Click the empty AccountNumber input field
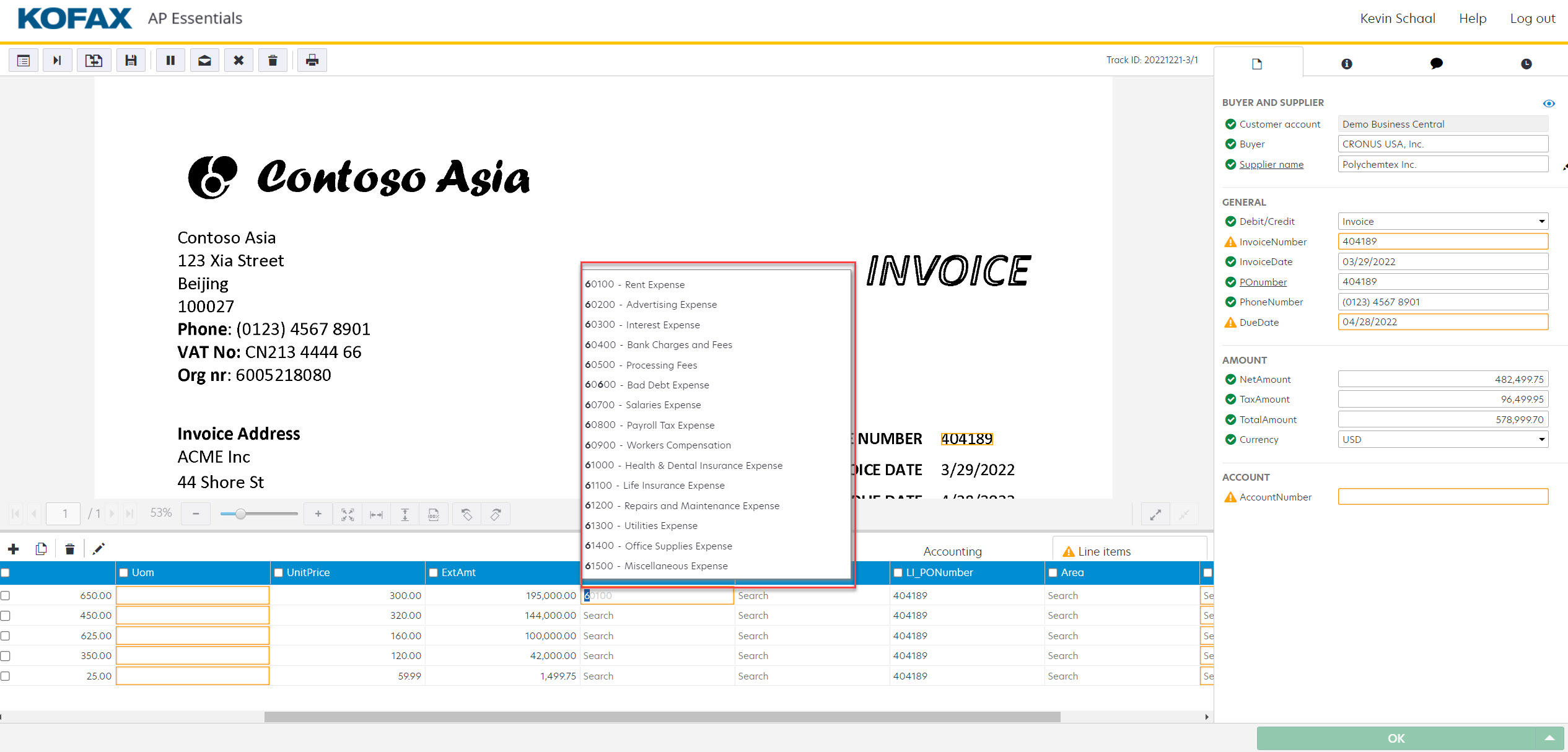This screenshot has width=1568, height=752. (x=1442, y=497)
